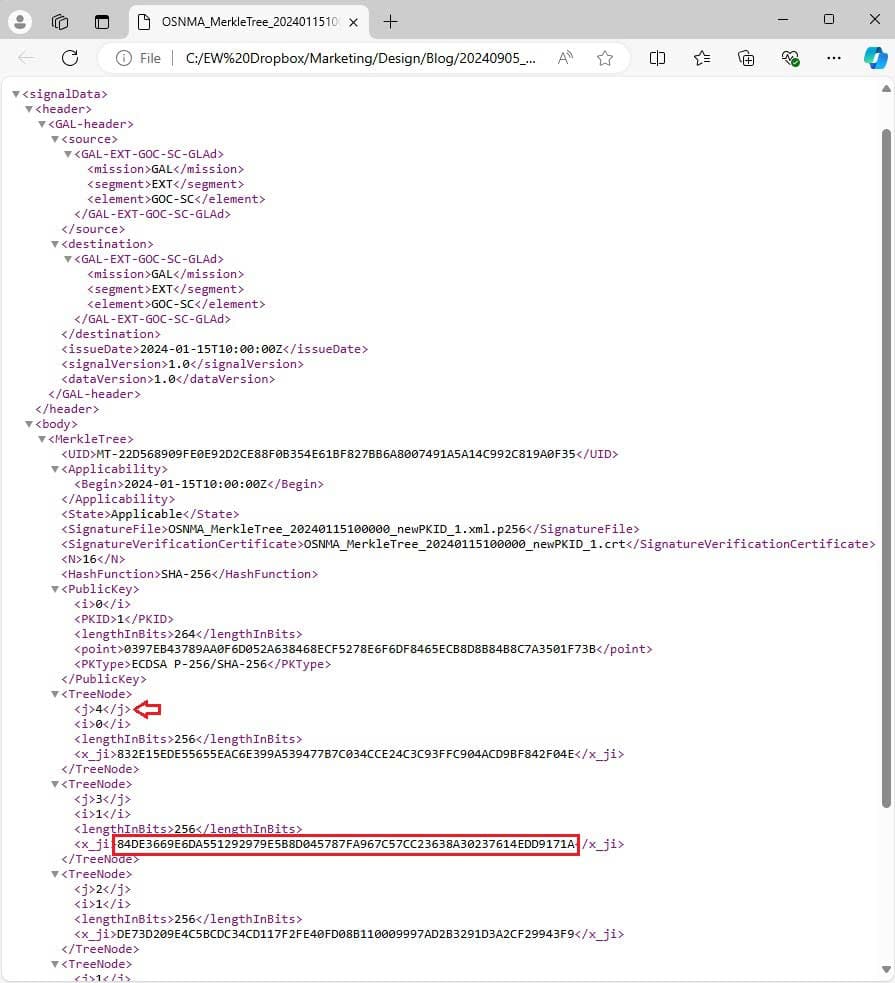Click the PKType ECDSA P-256/SHA-256 line

(x=202, y=664)
